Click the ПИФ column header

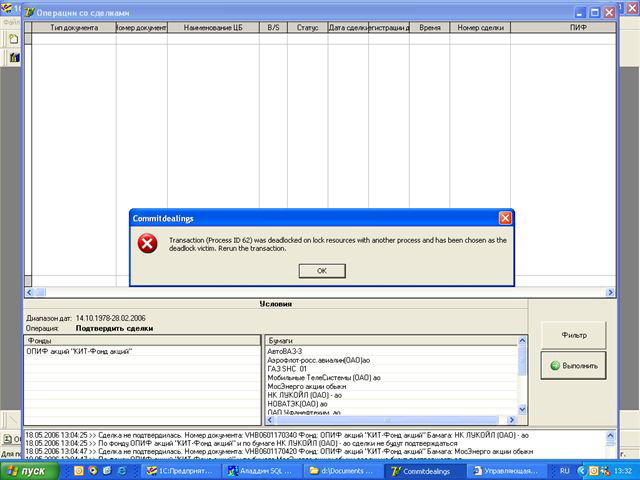point(563,28)
